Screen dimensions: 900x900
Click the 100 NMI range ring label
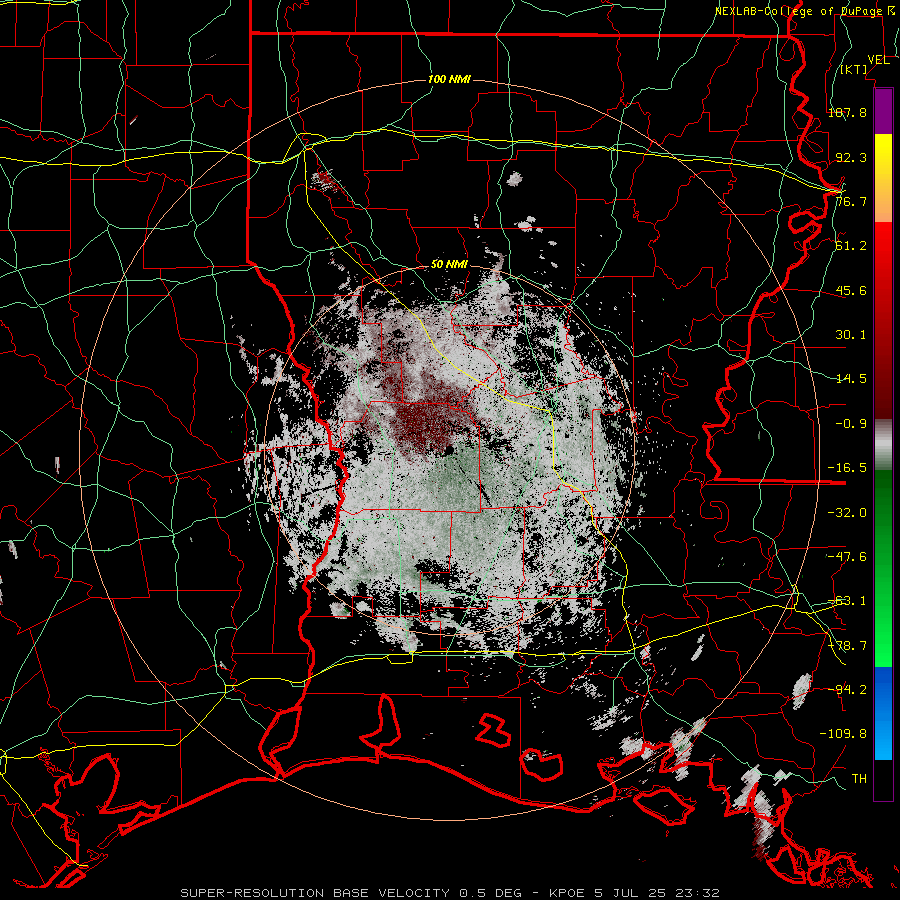[449, 79]
